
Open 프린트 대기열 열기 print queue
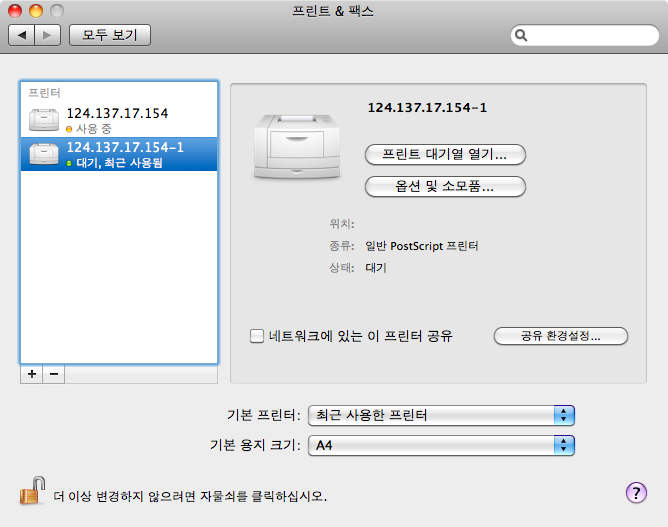445,154
